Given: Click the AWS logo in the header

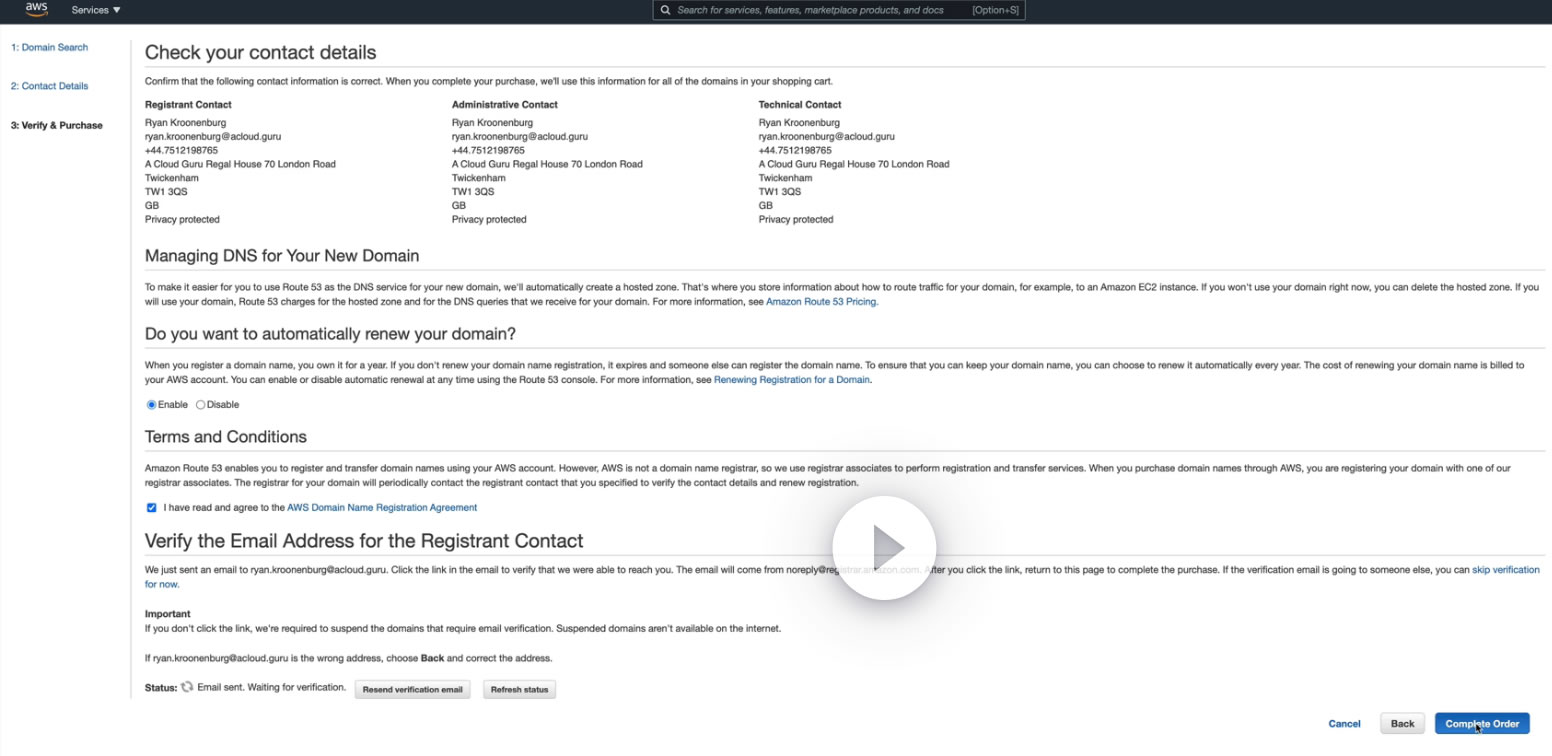Looking at the screenshot, I should point(36,9).
